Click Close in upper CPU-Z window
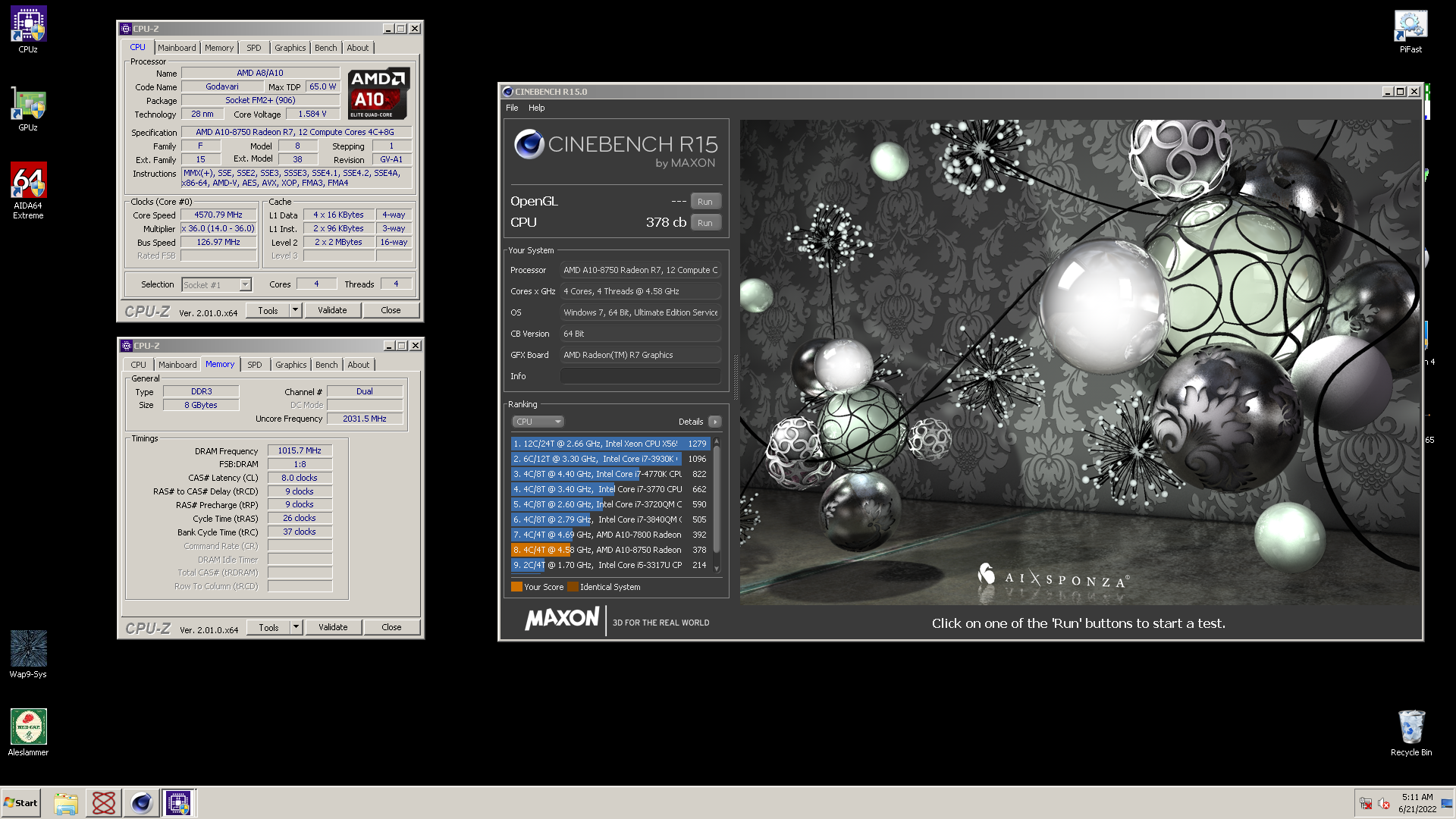Image resolution: width=1456 pixels, height=819 pixels. click(x=391, y=310)
